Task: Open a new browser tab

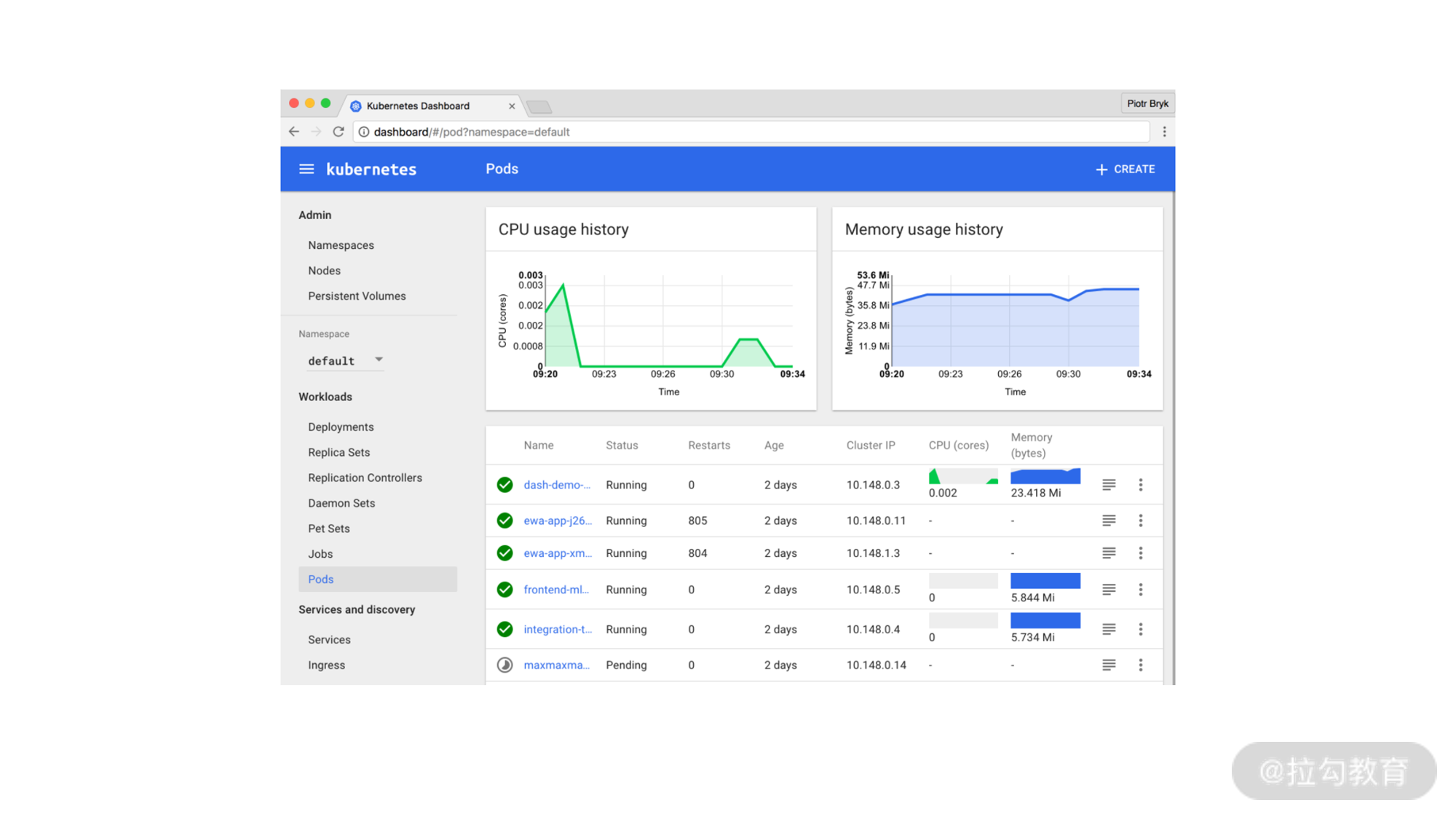Action: 539,107
